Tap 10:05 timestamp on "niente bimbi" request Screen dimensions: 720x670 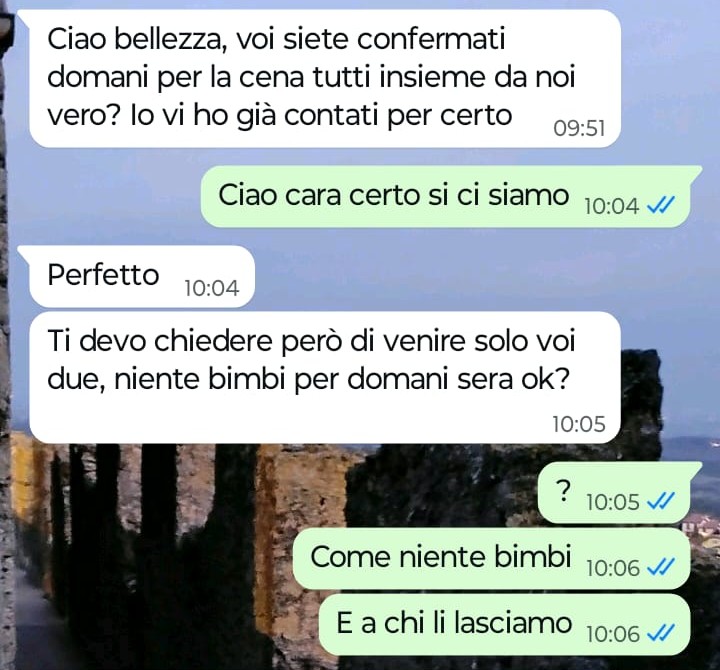[579, 424]
